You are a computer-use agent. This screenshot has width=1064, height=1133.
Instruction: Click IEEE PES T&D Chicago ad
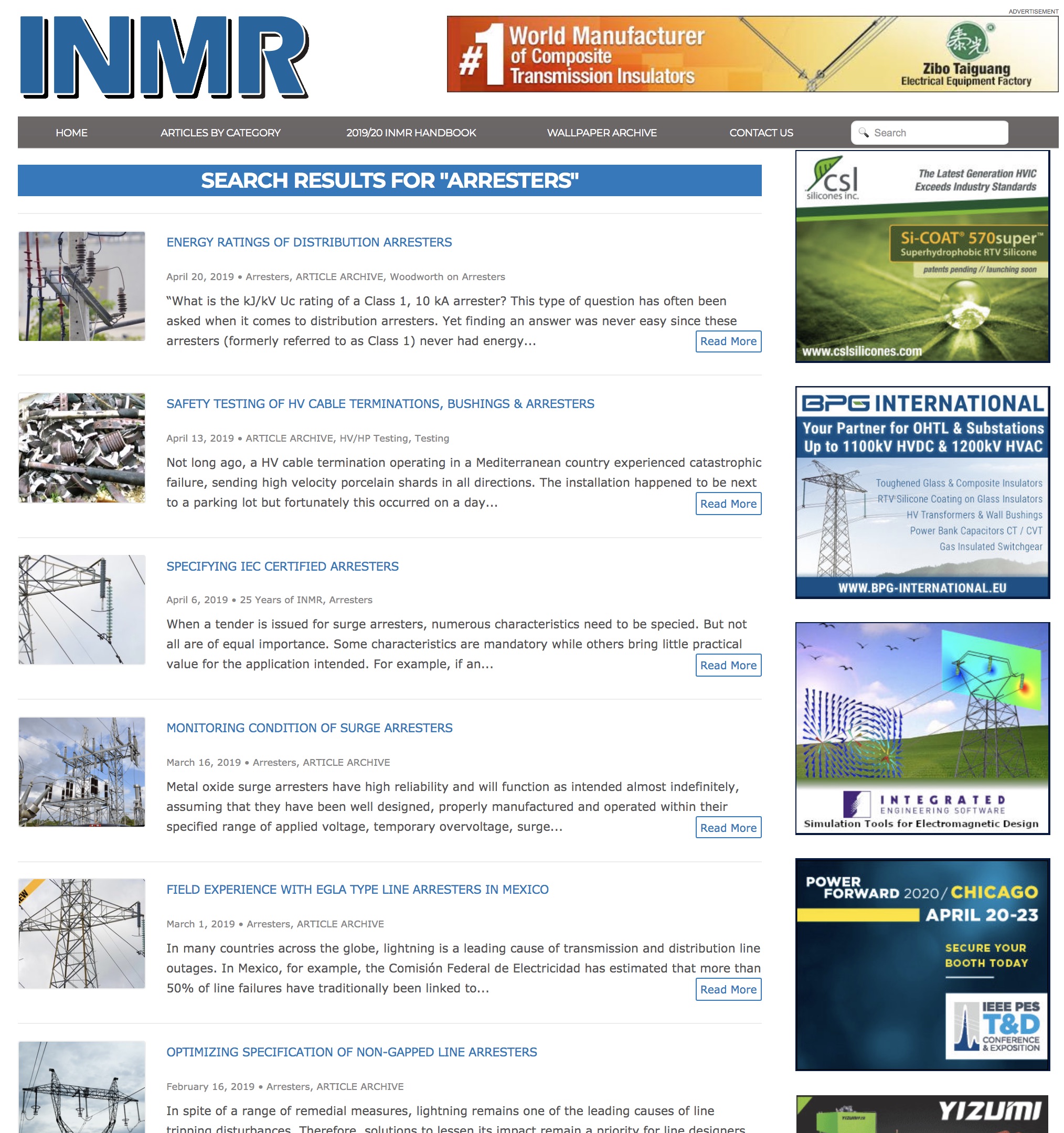(923, 965)
